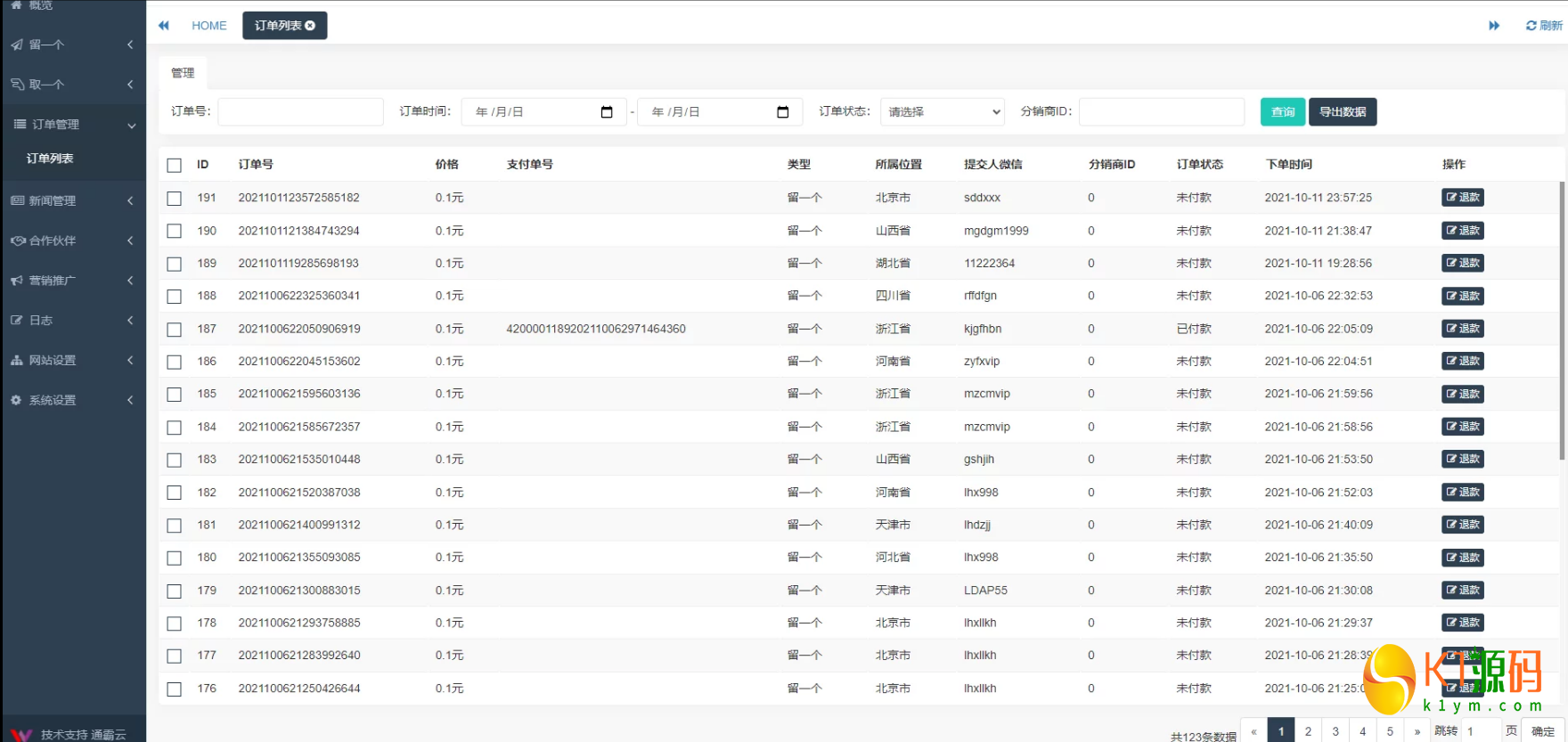Viewport: 1568px width, 742px height.
Task: Toggle the select-all checkbox in table header
Action: tap(175, 165)
